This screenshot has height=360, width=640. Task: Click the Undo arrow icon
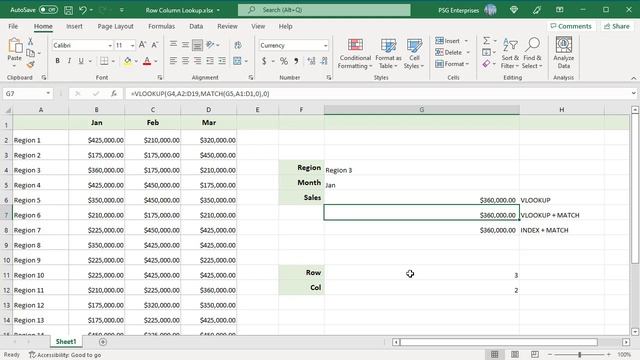[x=83, y=10]
